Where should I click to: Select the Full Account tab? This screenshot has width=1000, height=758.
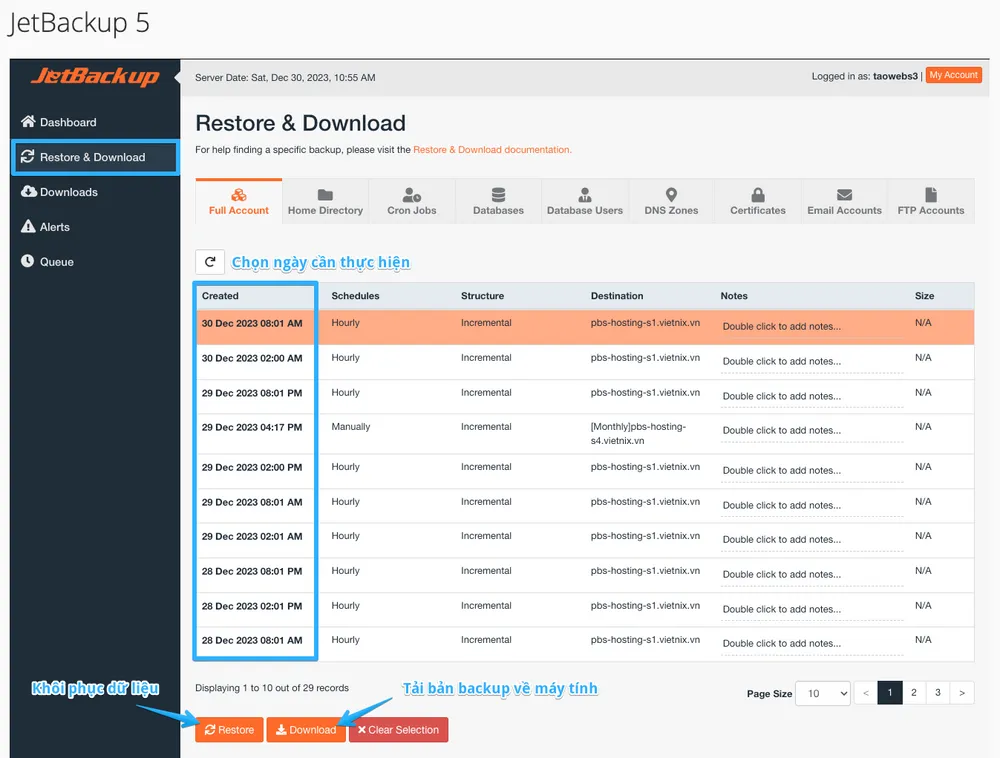pyautogui.click(x=239, y=201)
